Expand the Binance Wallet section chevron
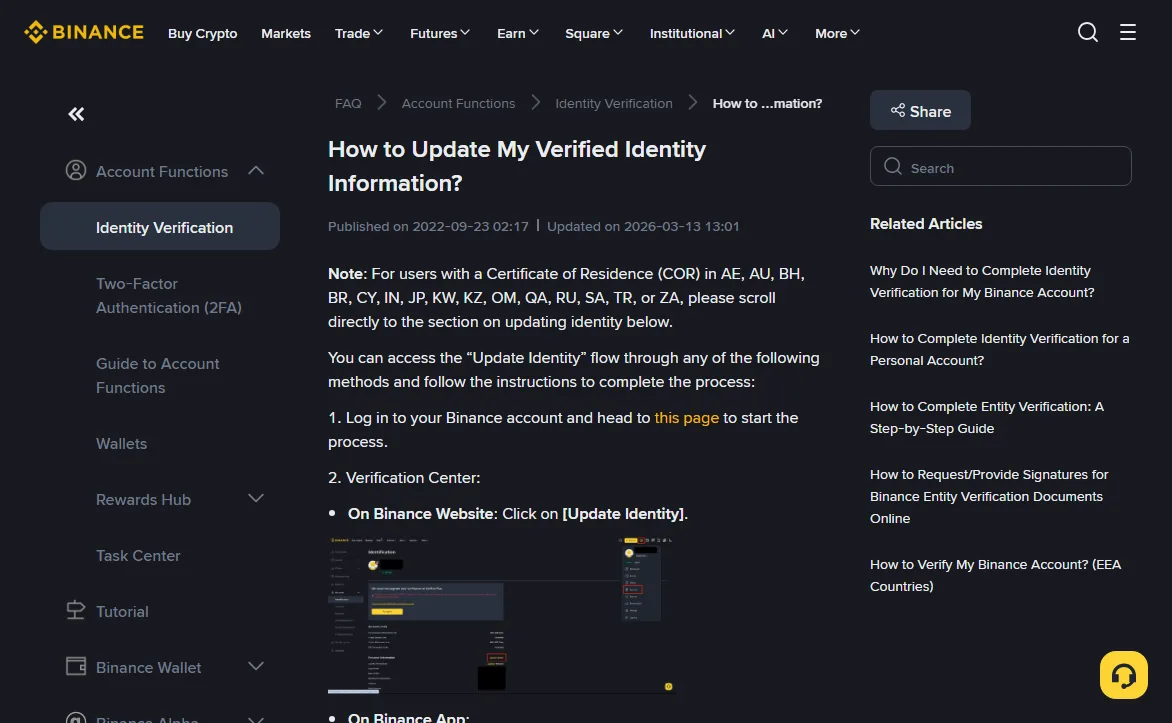This screenshot has width=1172, height=723. click(256, 666)
